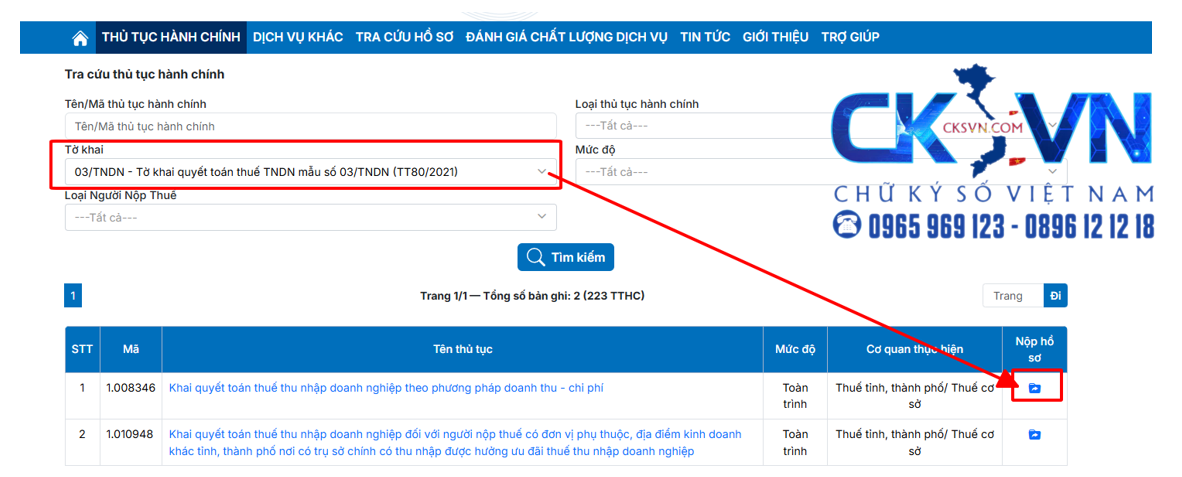Viewport: 1182px width, 477px height.
Task: Click the Tìm kiếm search button
Action: (x=565, y=257)
